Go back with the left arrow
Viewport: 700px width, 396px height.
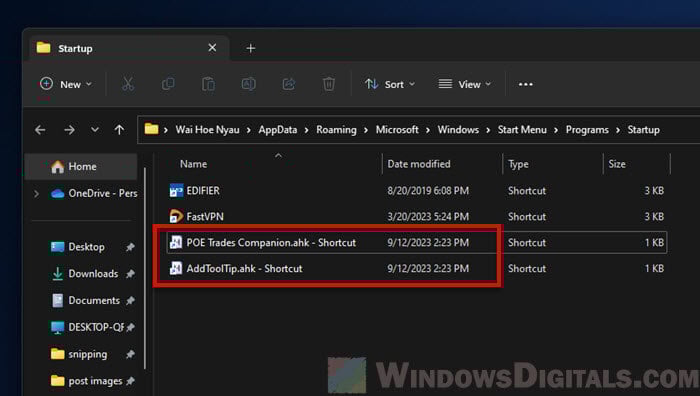pos(40,130)
